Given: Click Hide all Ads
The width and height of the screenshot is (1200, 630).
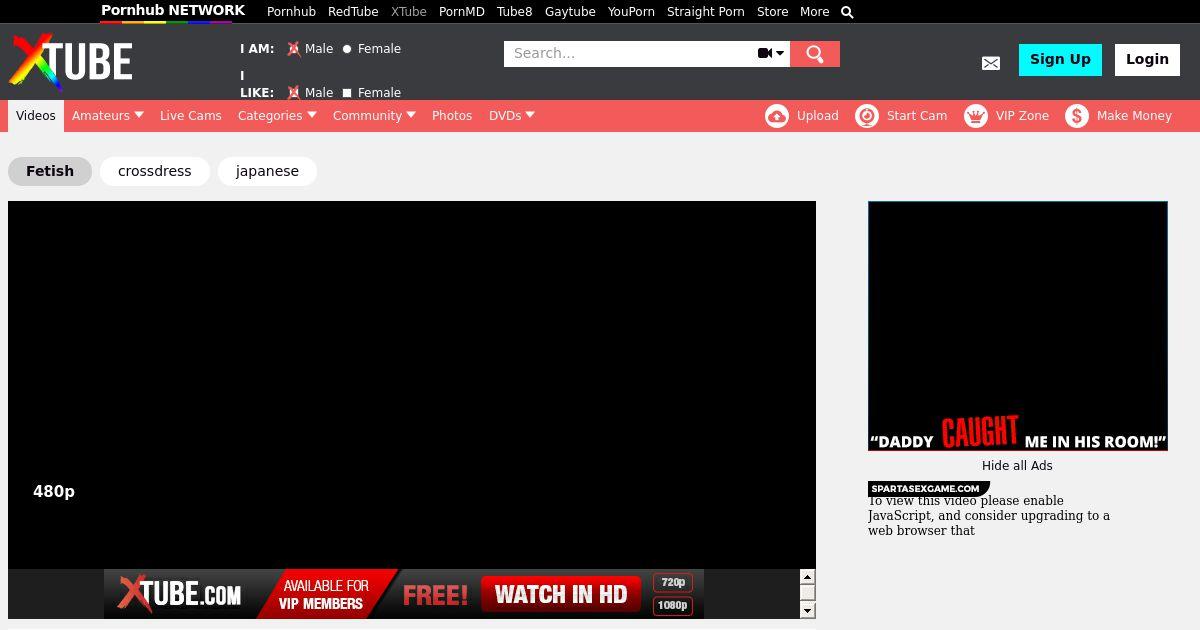Looking at the screenshot, I should pos(1017,466).
